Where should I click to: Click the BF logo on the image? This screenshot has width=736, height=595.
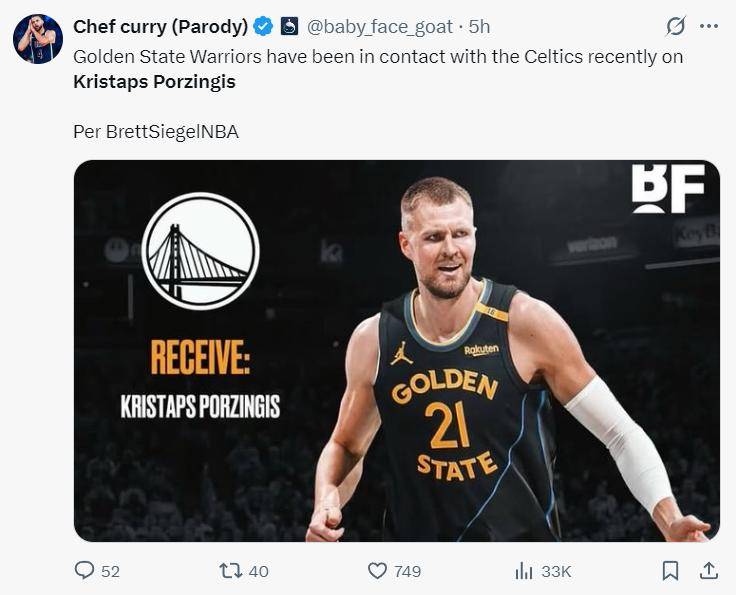click(667, 188)
